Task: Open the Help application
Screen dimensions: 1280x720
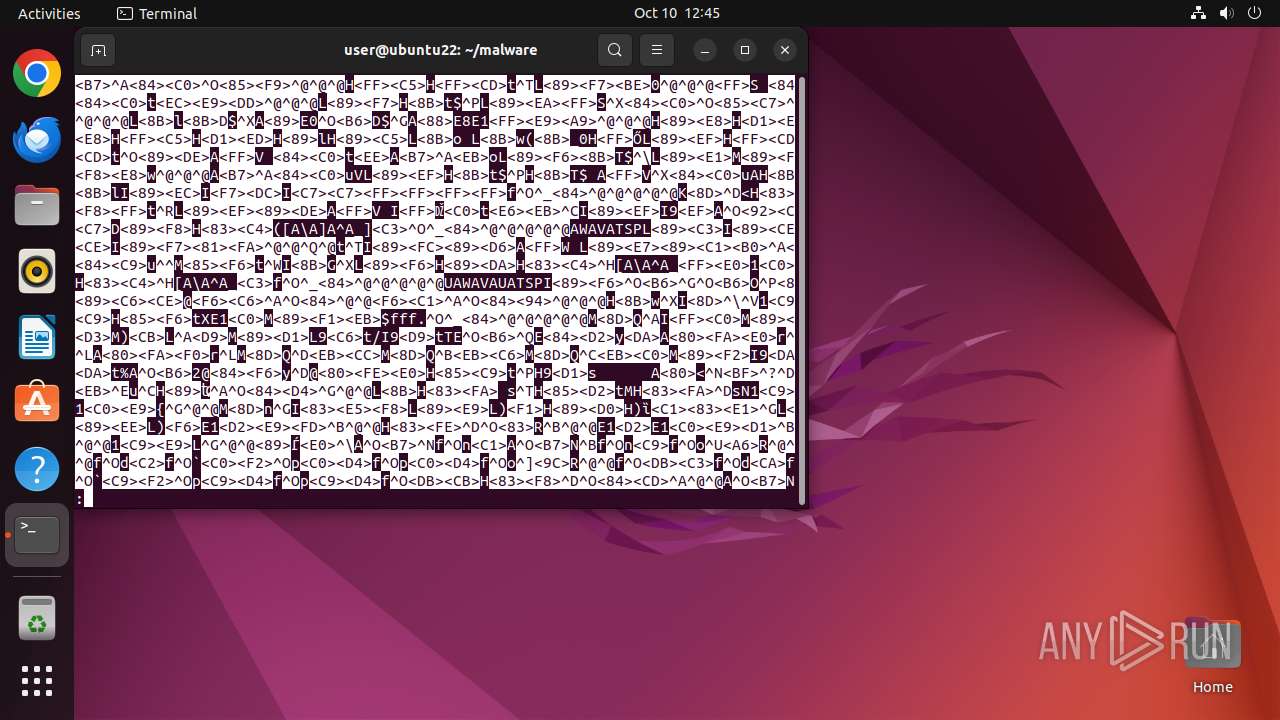Action: [37, 469]
